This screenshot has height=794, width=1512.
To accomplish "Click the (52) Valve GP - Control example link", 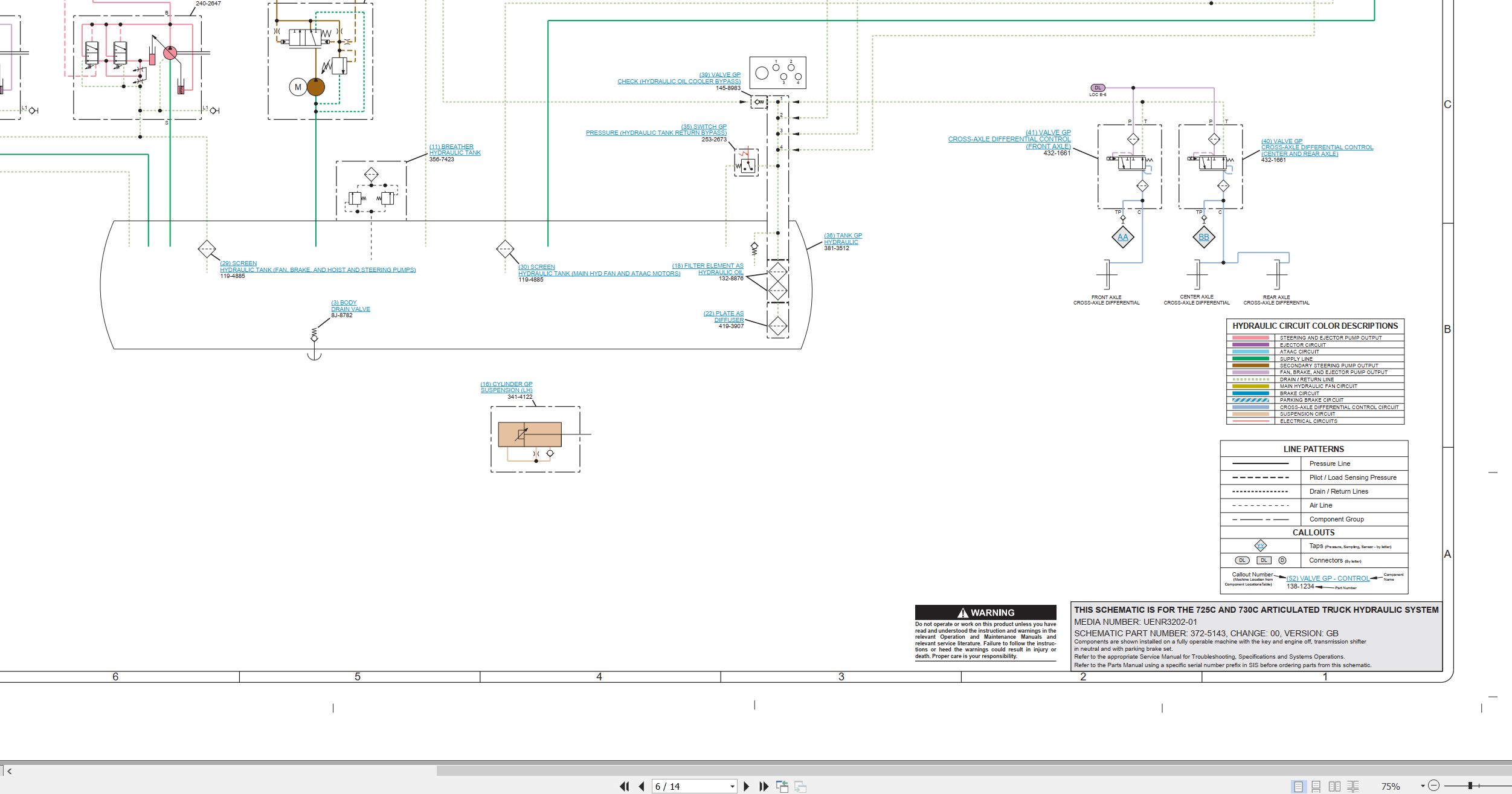I will pos(1328,578).
